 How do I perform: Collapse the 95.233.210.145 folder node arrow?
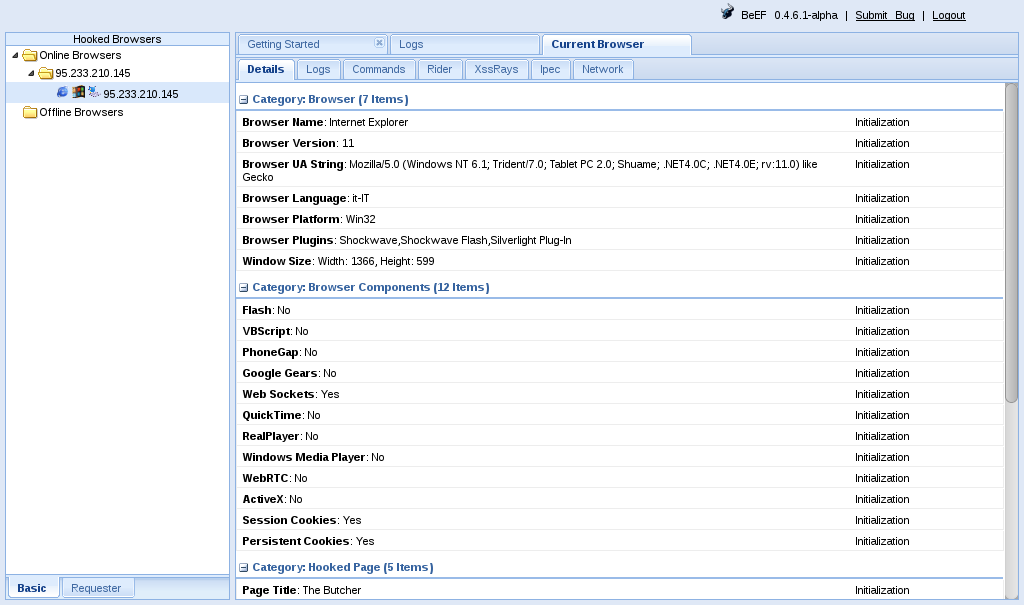(x=31, y=73)
